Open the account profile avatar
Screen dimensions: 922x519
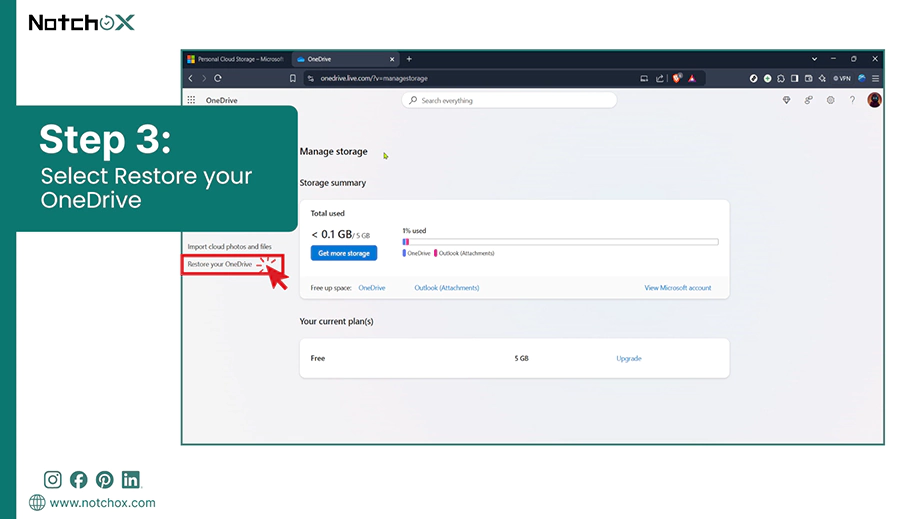coord(874,100)
